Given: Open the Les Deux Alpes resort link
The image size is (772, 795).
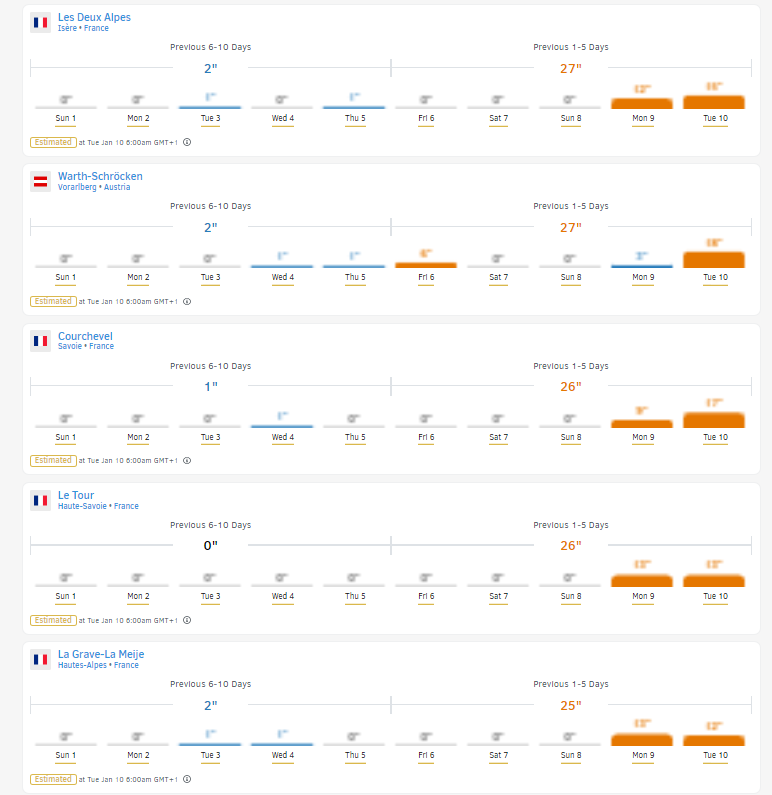Looking at the screenshot, I should tap(94, 17).
